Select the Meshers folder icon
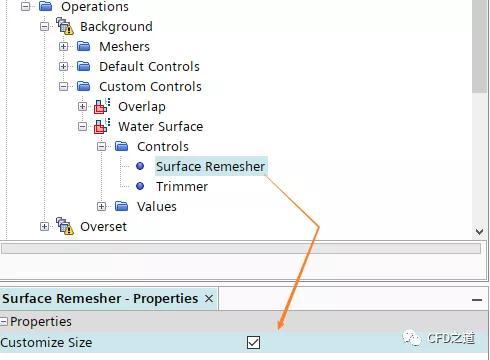The width and height of the screenshot is (490, 360). click(x=84, y=46)
